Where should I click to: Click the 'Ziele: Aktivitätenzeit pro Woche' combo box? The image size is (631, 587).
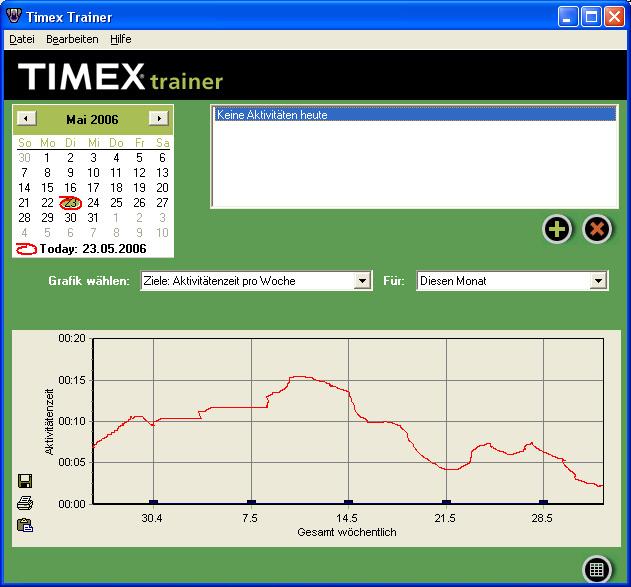click(x=256, y=281)
